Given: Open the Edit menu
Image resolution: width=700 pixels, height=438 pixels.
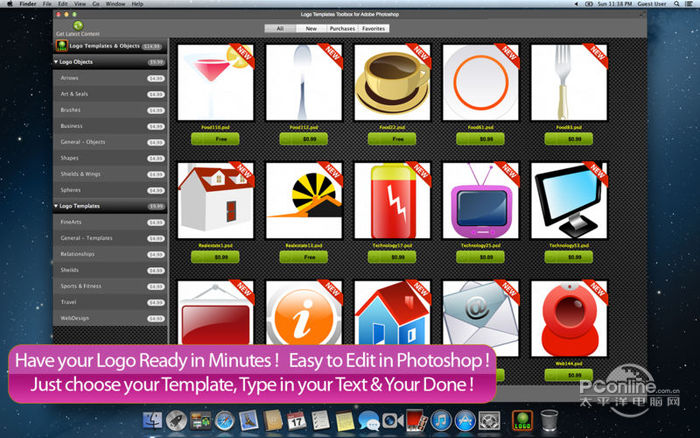Looking at the screenshot, I should [x=63, y=4].
